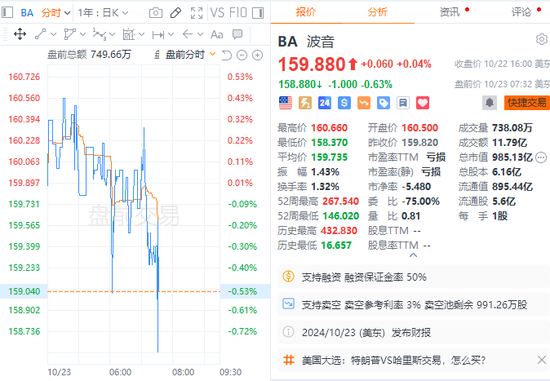Select the range span tool
This screenshot has width=550, height=381.
click(158, 35)
